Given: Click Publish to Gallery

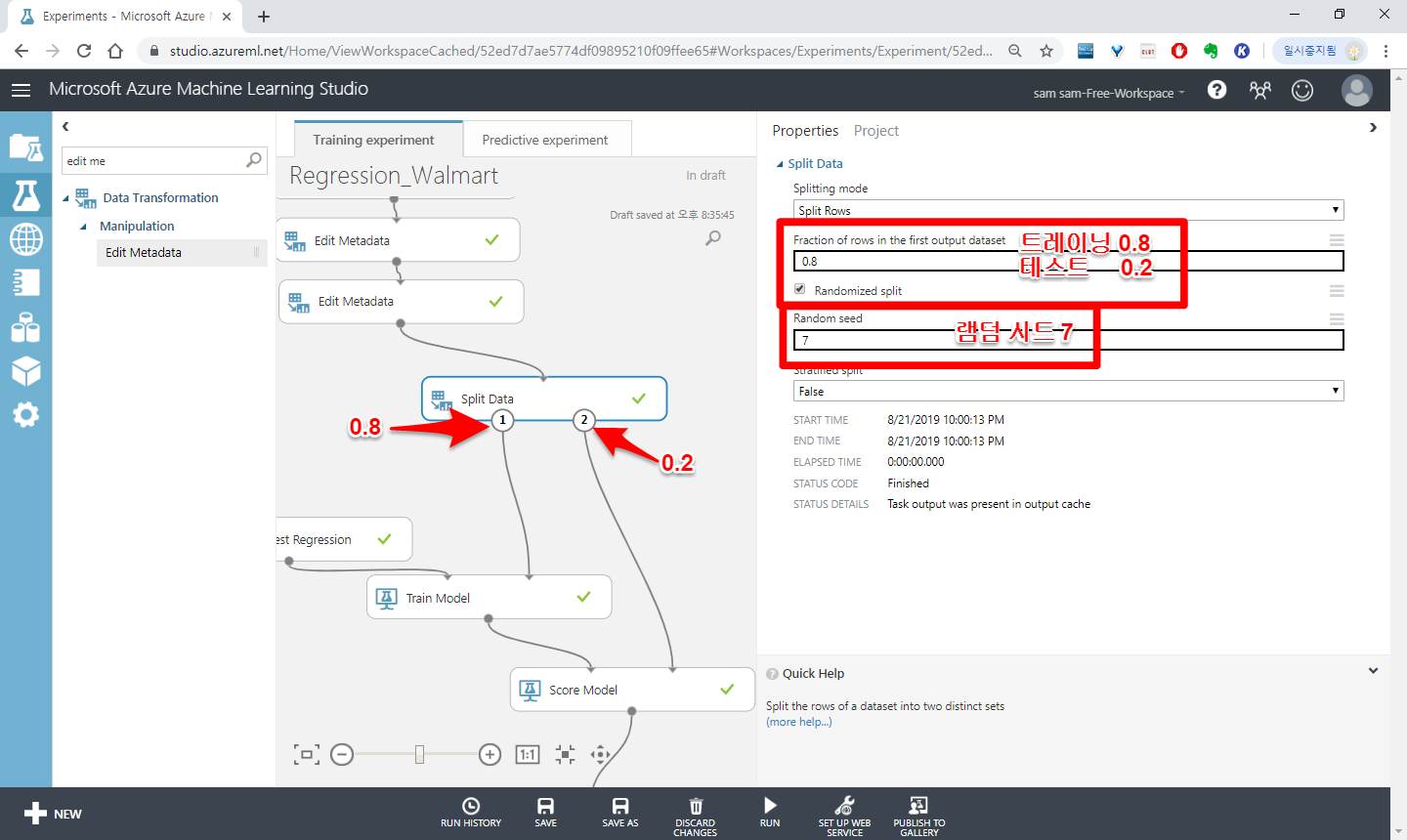Looking at the screenshot, I should (x=918, y=817).
